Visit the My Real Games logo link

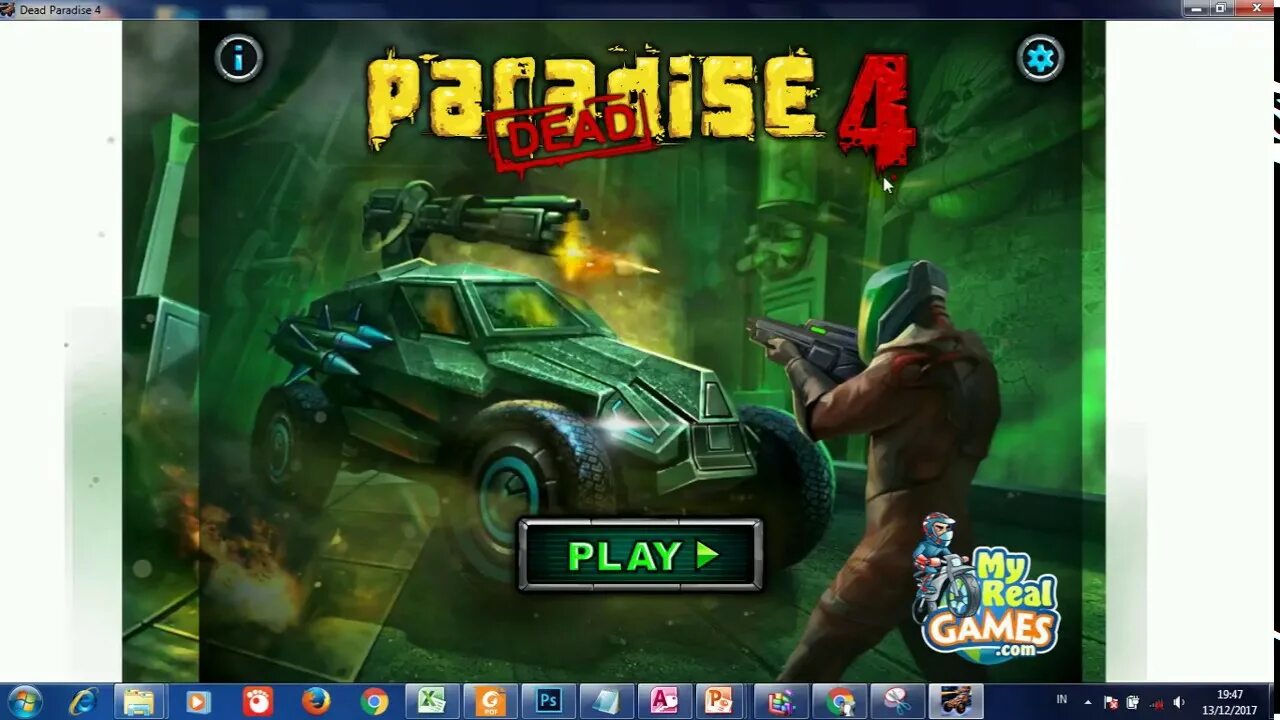987,590
